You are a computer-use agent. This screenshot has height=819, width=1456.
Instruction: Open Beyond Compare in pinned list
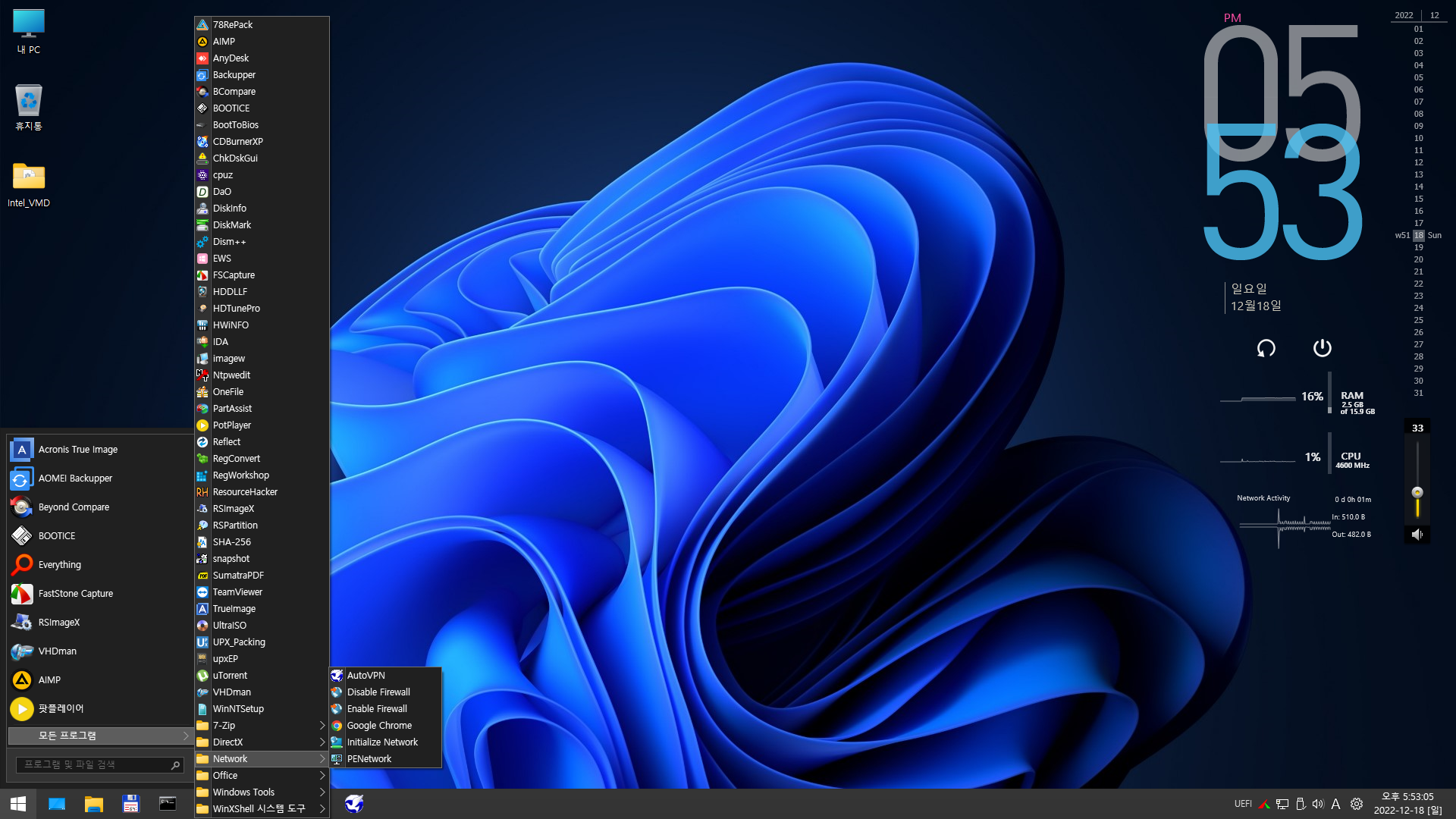(99, 507)
